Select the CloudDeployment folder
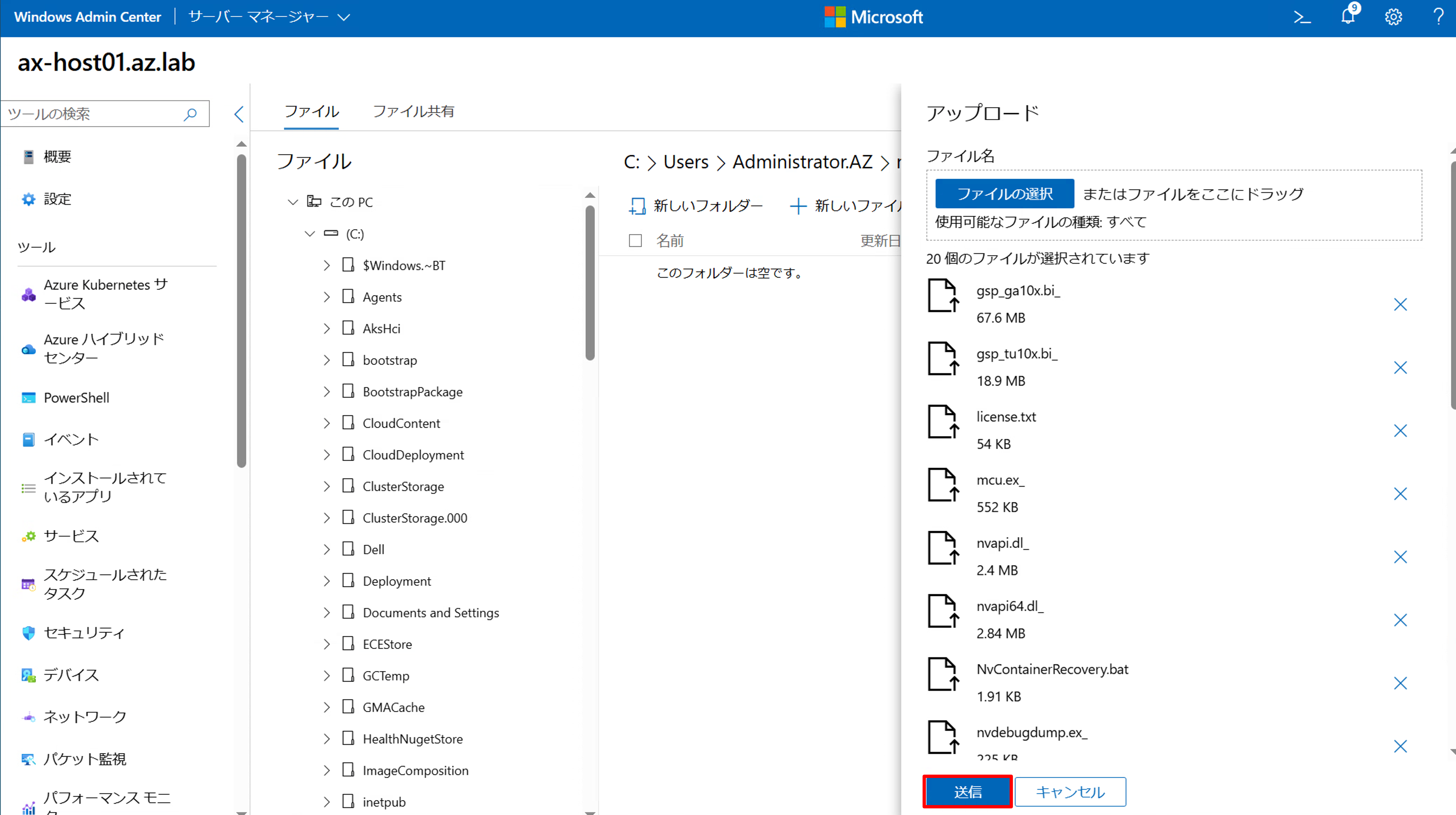 [413, 455]
